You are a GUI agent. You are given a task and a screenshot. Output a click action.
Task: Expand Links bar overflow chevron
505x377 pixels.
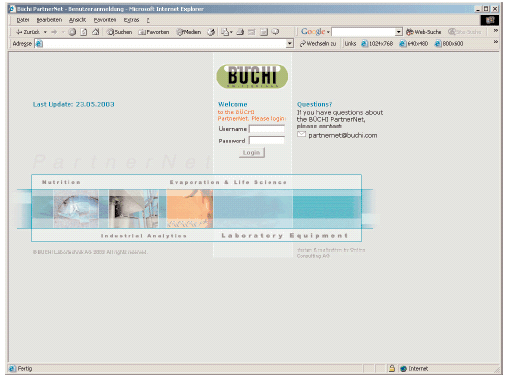click(x=496, y=42)
